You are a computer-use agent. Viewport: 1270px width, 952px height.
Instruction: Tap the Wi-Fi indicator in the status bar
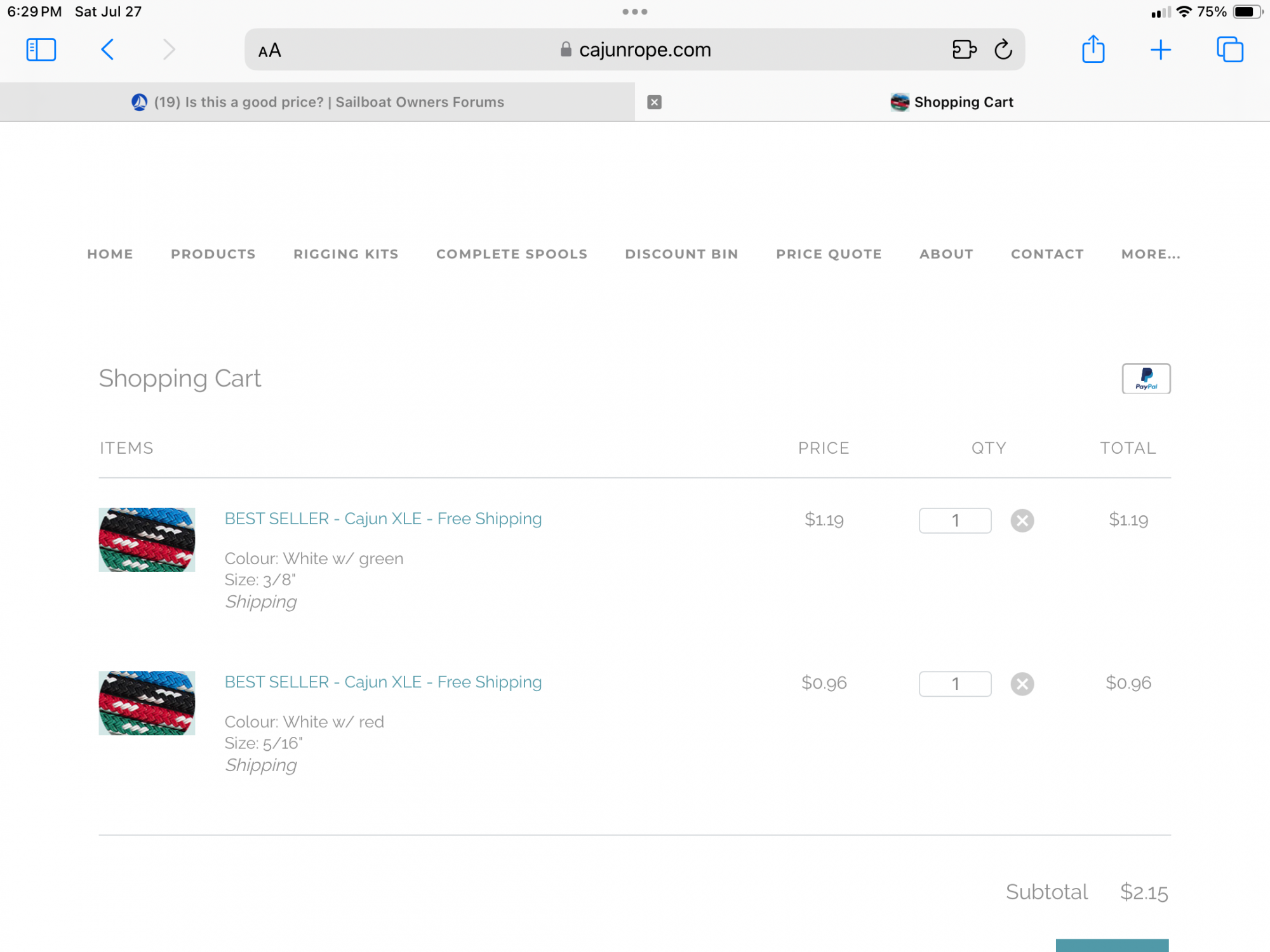coord(1184,11)
